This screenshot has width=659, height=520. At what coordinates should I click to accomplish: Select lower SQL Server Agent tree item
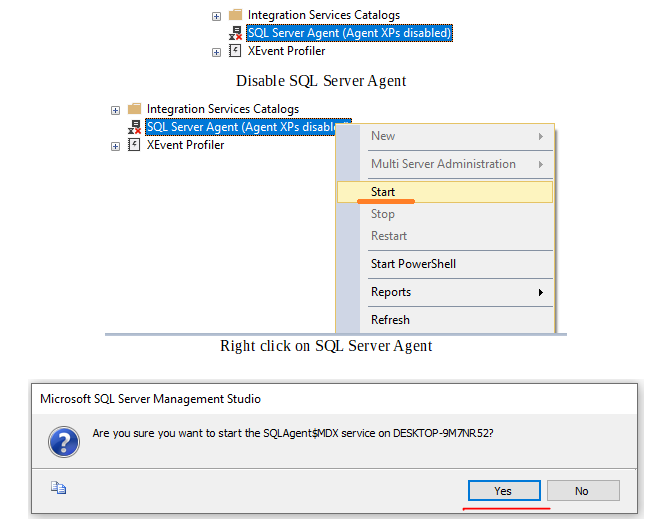pyautogui.click(x=248, y=127)
